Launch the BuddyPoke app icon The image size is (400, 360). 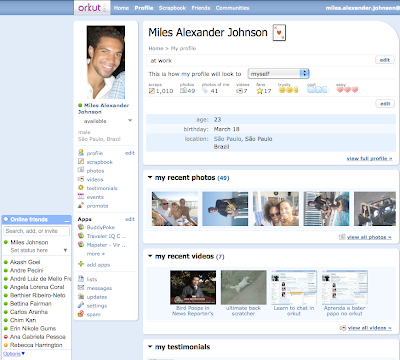click(81, 227)
